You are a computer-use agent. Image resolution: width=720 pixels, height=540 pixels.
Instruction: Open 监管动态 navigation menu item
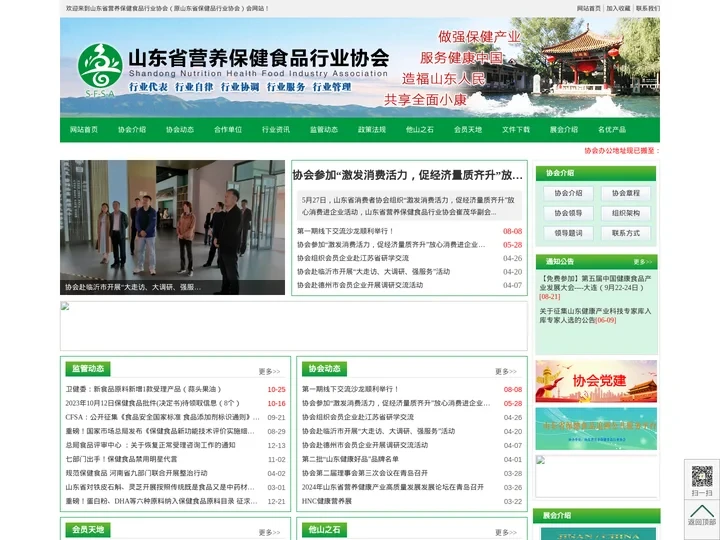coord(324,129)
